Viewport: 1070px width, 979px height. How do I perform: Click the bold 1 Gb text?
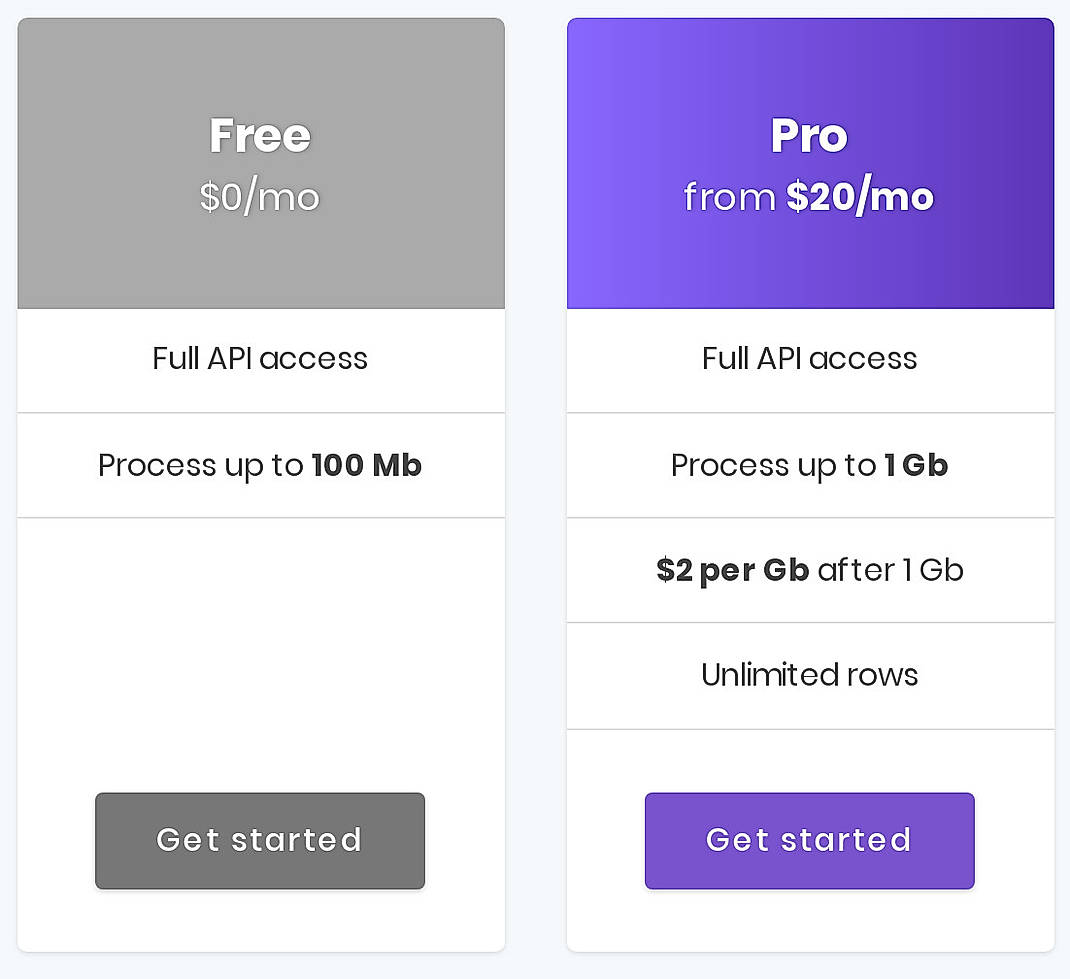(x=916, y=465)
